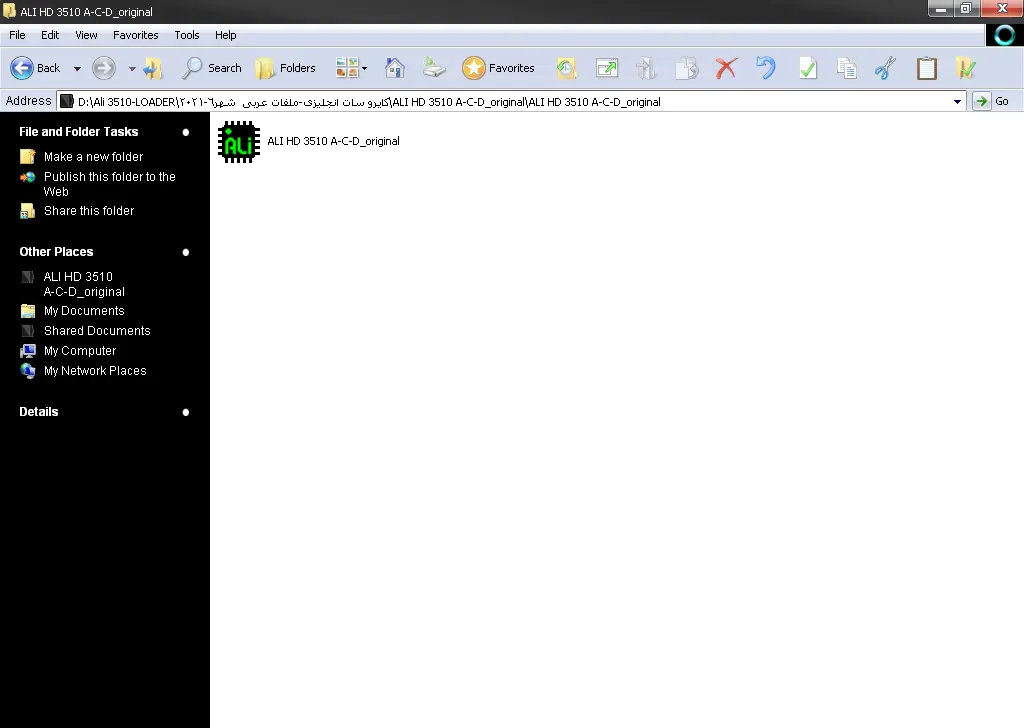
Task: Click the Move To icon
Action: click(x=646, y=68)
